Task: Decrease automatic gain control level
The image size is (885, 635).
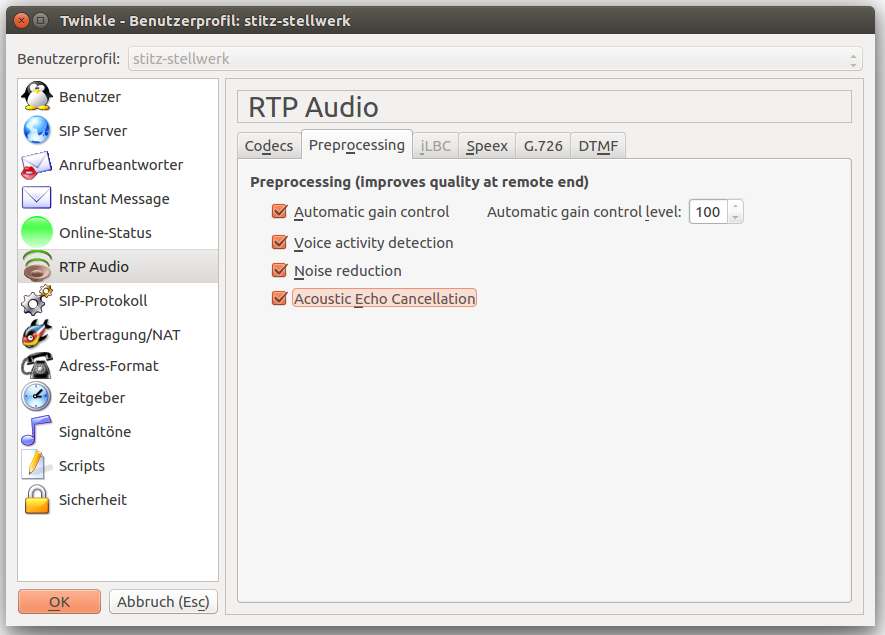Action: pos(735,218)
